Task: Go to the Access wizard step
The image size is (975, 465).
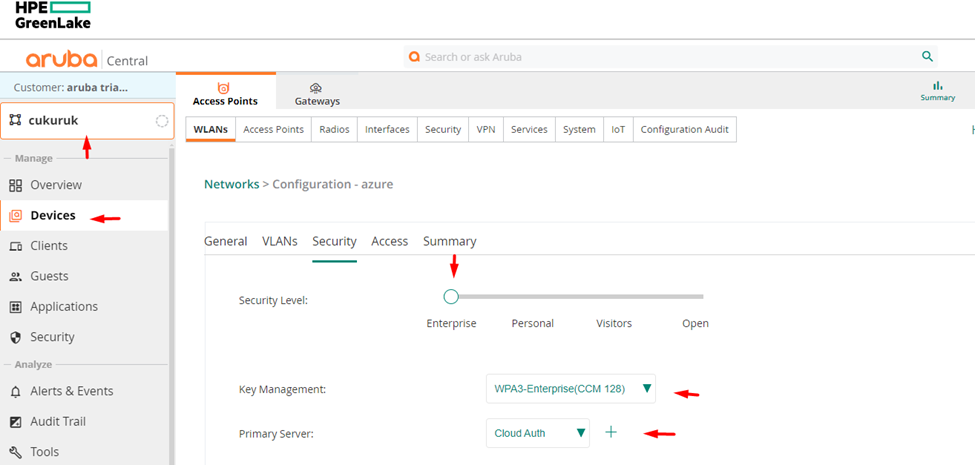Action: [x=390, y=241]
